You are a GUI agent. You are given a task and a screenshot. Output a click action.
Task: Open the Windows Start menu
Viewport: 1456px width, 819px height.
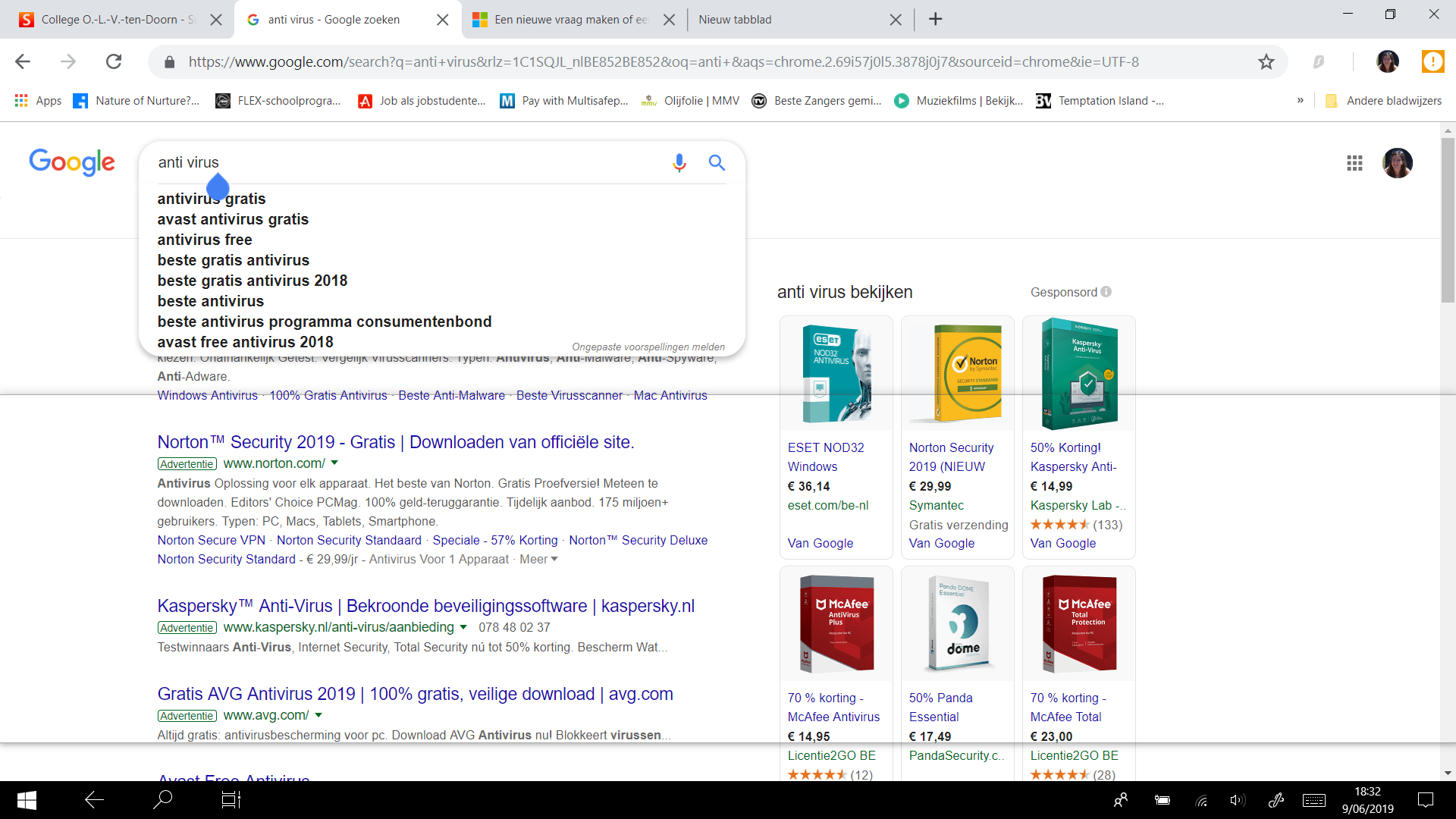pyautogui.click(x=27, y=800)
